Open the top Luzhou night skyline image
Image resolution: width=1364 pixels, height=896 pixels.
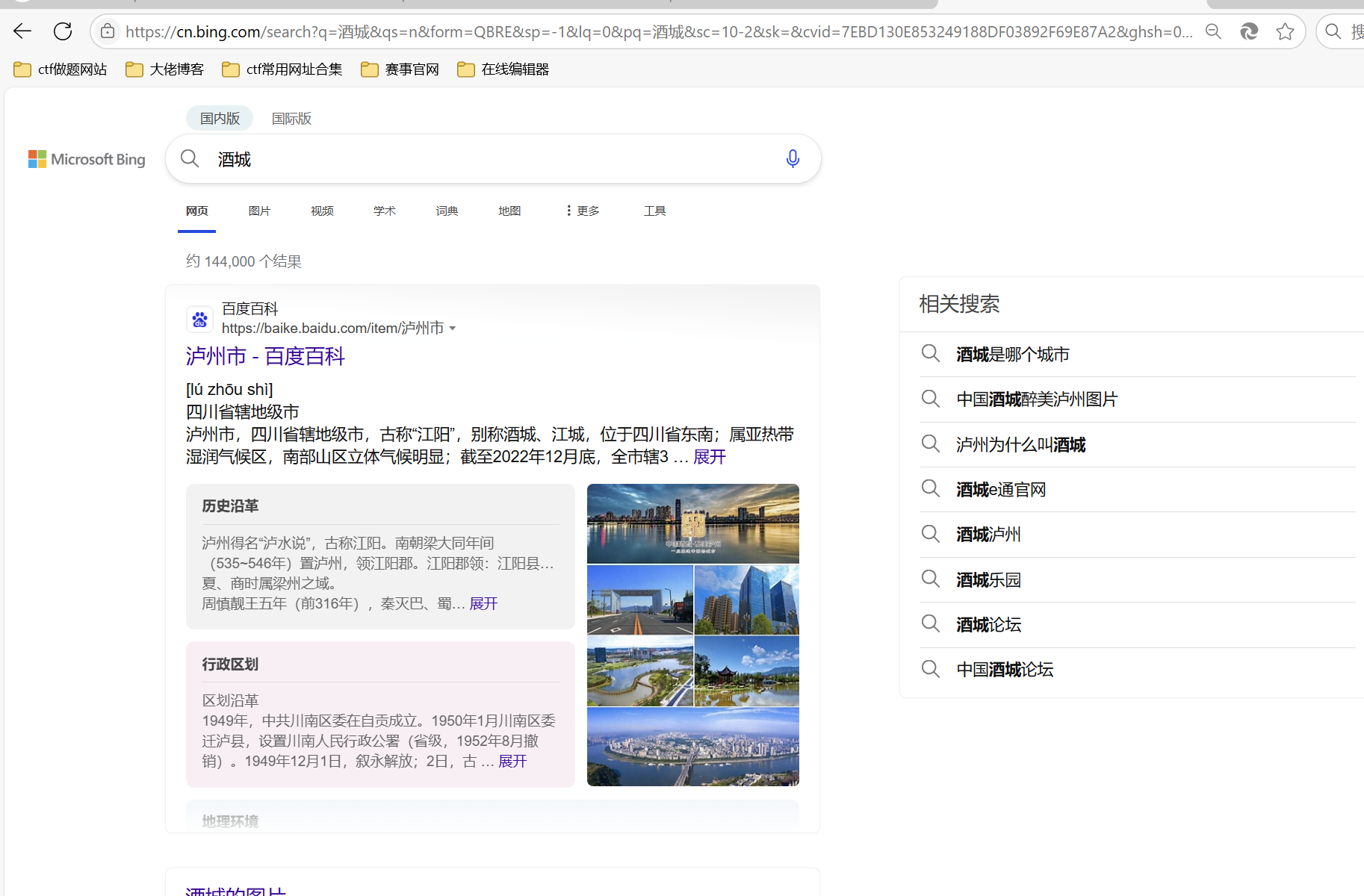pyautogui.click(x=693, y=523)
